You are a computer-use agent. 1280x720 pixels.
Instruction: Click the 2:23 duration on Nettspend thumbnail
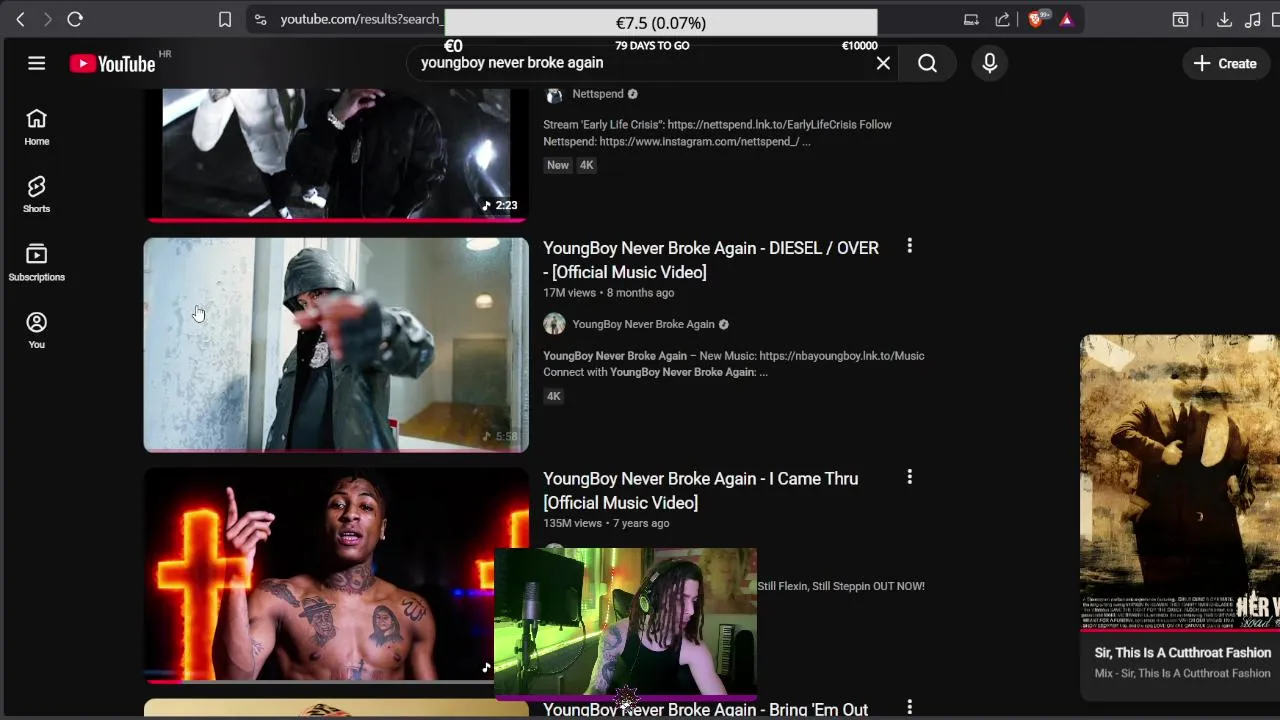pos(500,205)
